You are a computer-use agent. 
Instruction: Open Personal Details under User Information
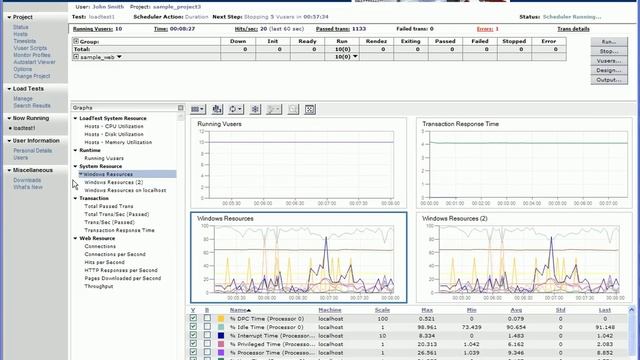click(33, 151)
